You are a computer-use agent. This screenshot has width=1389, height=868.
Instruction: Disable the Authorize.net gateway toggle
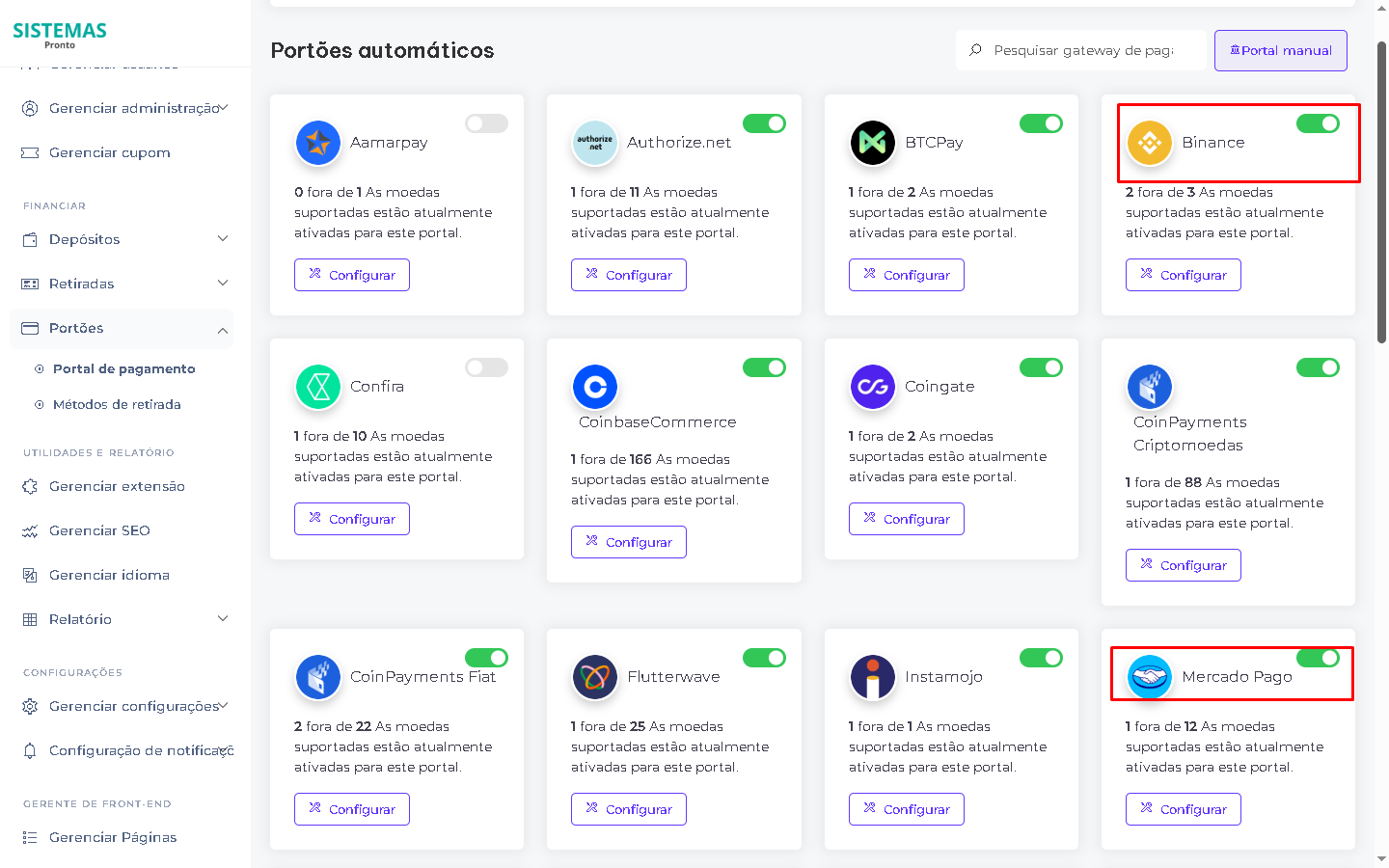tap(764, 123)
